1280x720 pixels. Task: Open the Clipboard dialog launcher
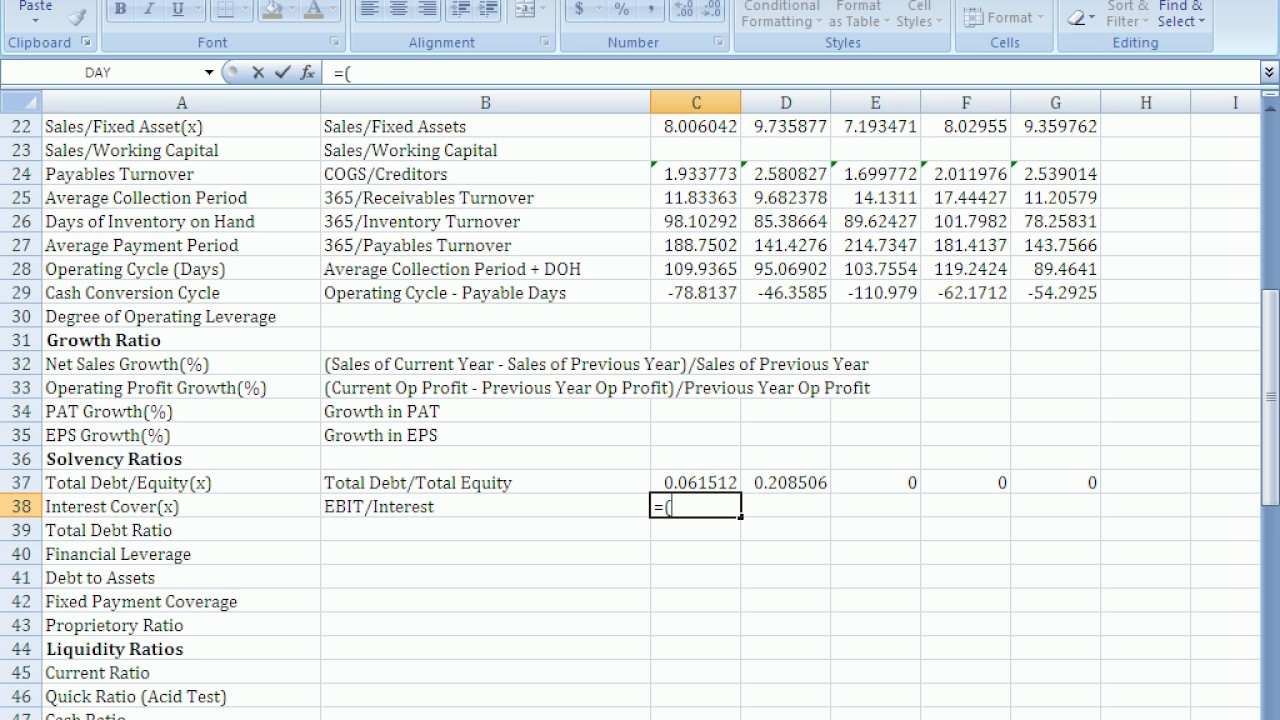(85, 42)
